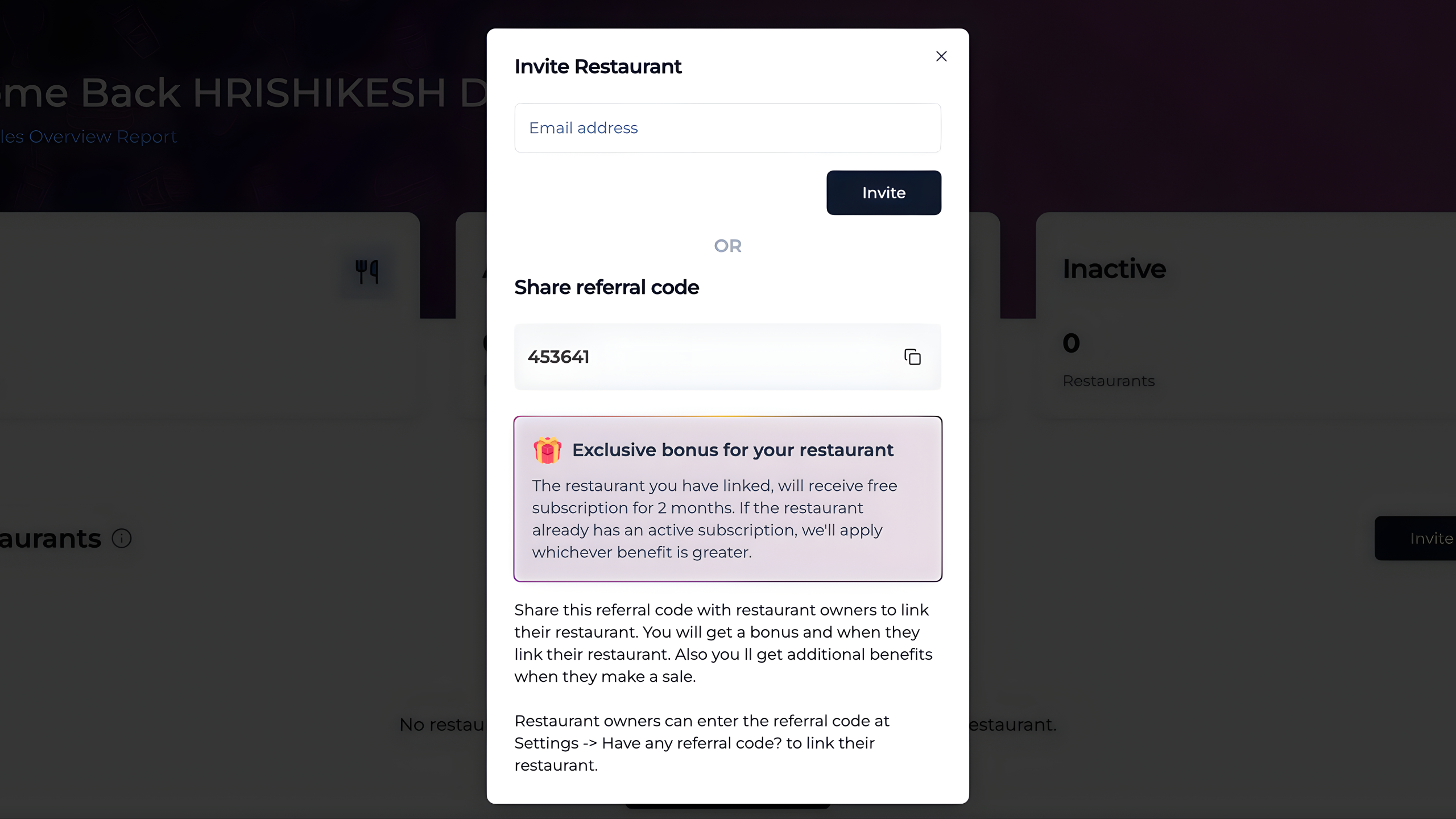Click the zero count in Inactive card
The image size is (1456, 819).
[1071, 343]
